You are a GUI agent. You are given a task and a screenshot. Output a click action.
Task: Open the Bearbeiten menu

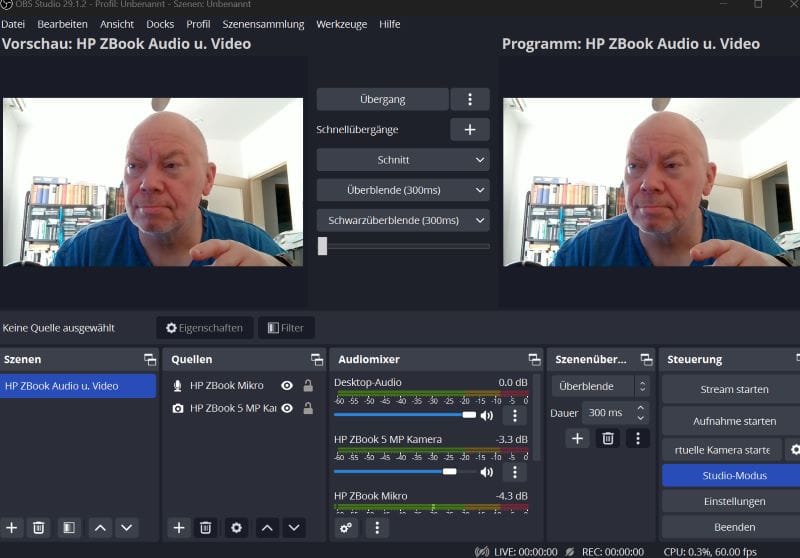62,24
